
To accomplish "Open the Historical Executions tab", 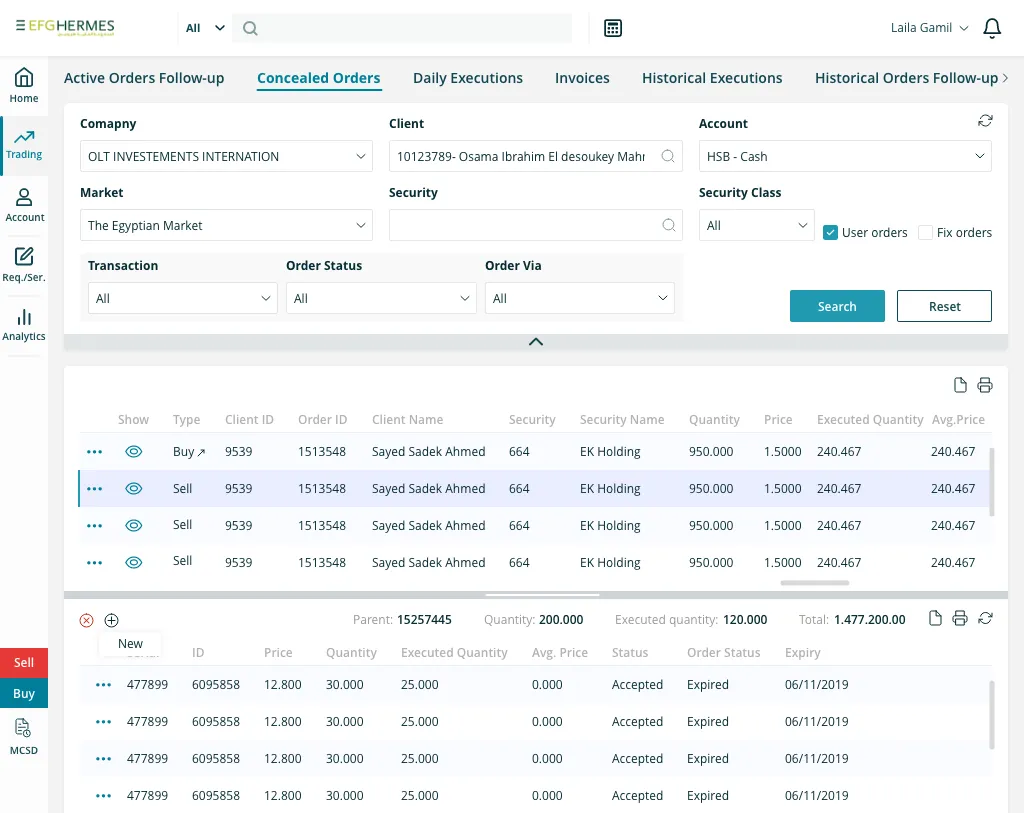I will [712, 77].
